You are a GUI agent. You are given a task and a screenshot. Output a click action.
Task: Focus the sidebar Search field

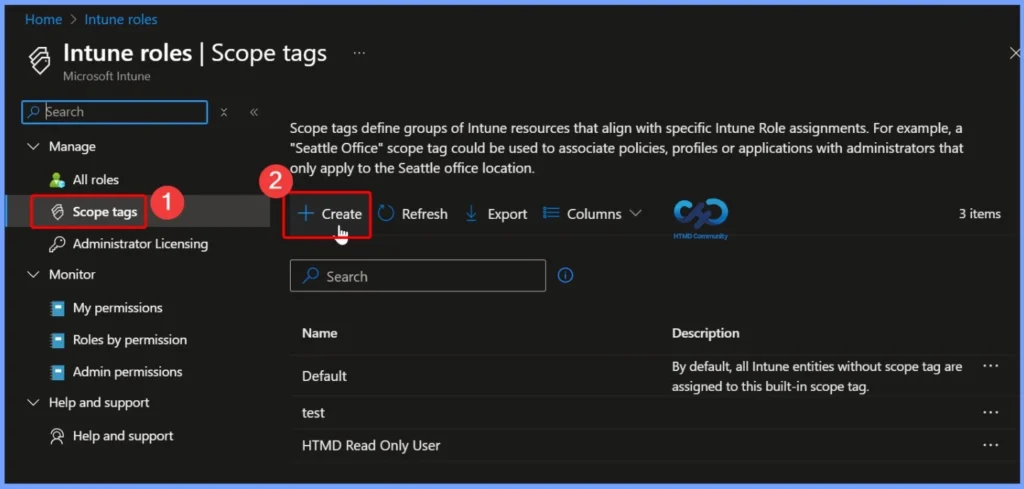115,112
